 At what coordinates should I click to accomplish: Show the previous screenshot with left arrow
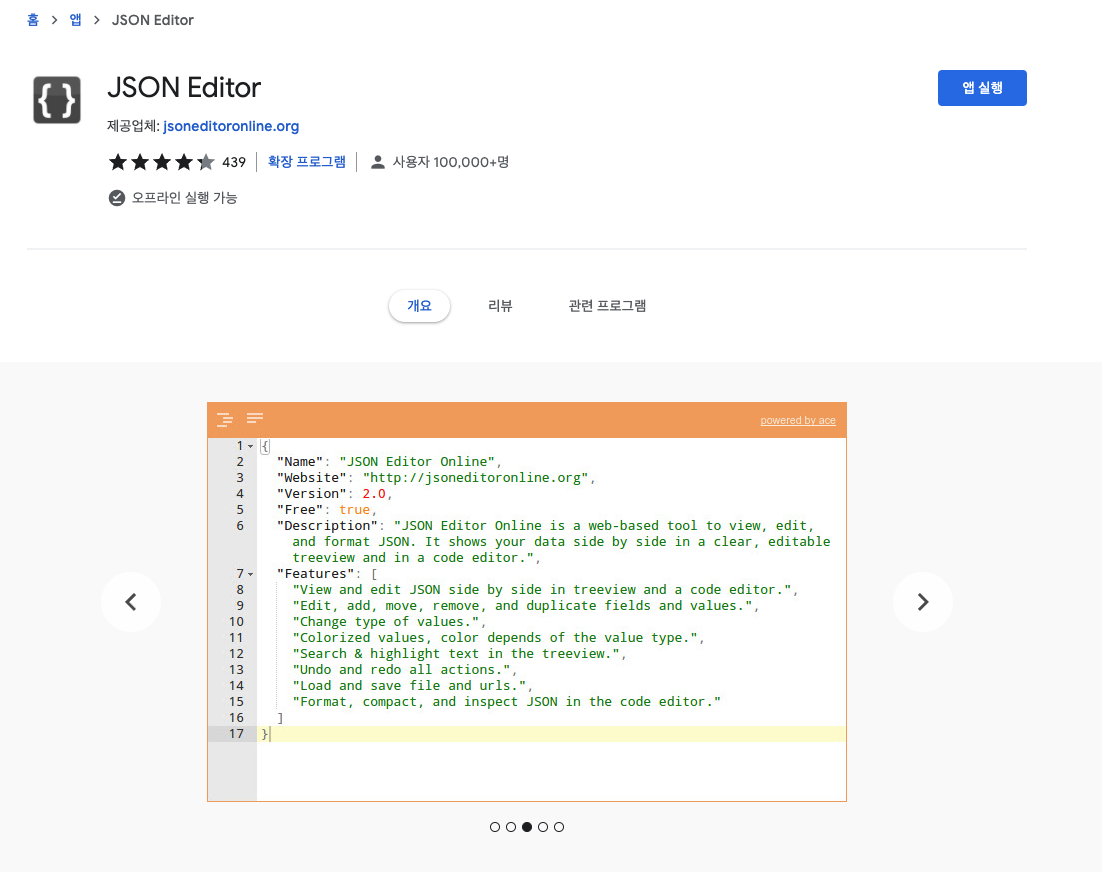[x=131, y=602]
